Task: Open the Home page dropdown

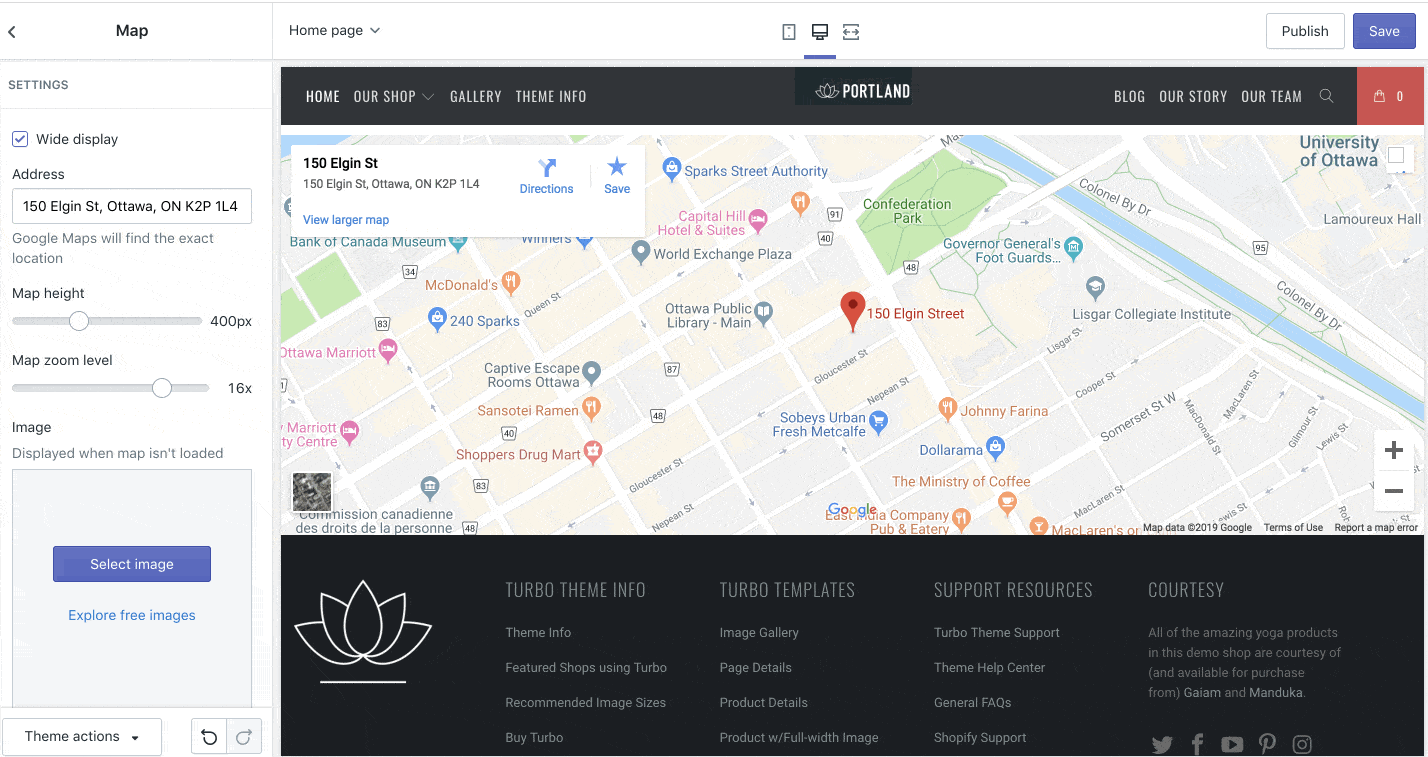Action: [x=334, y=31]
